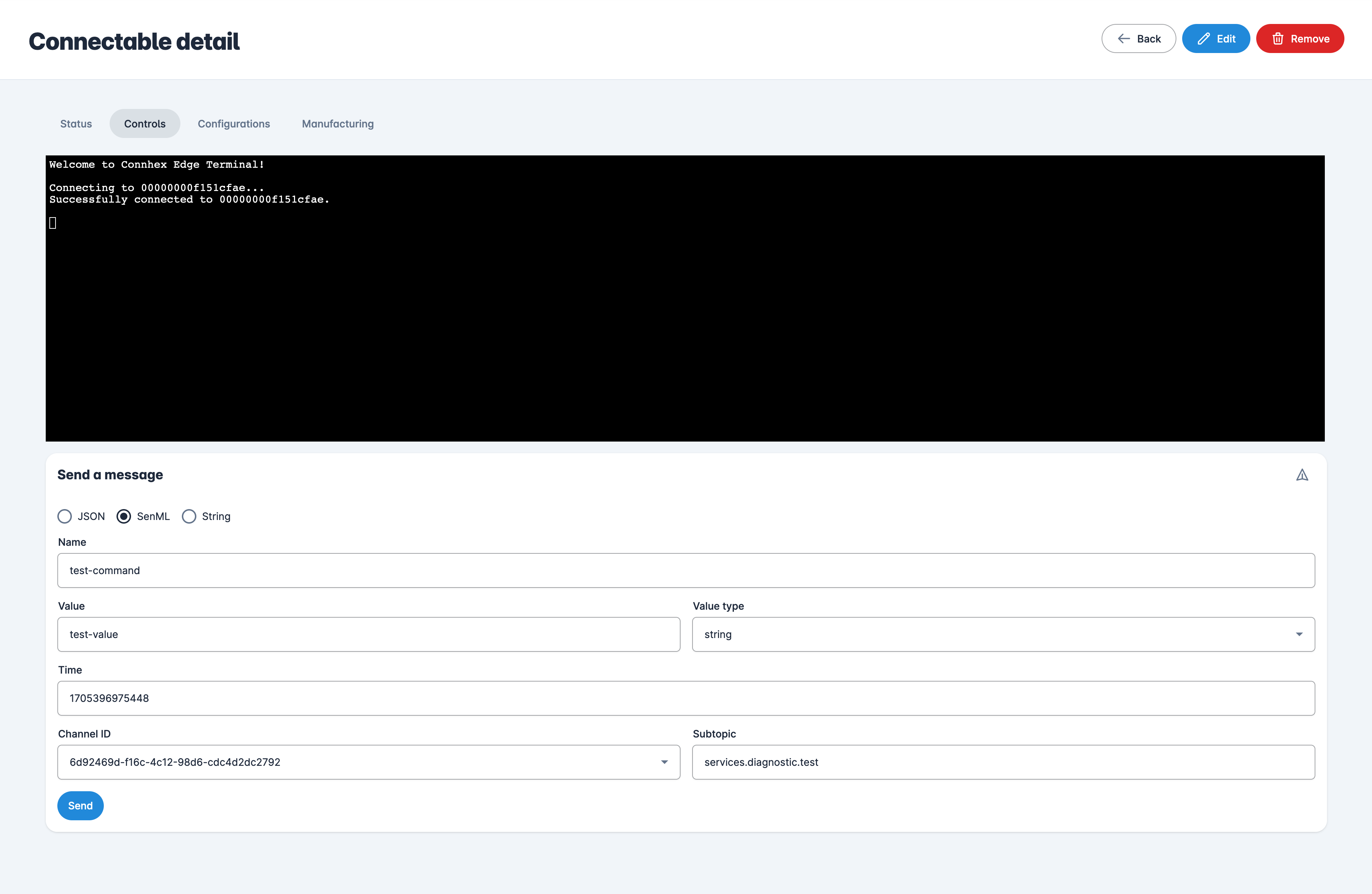The image size is (1372, 894).
Task: Select the String message format
Action: click(x=189, y=516)
